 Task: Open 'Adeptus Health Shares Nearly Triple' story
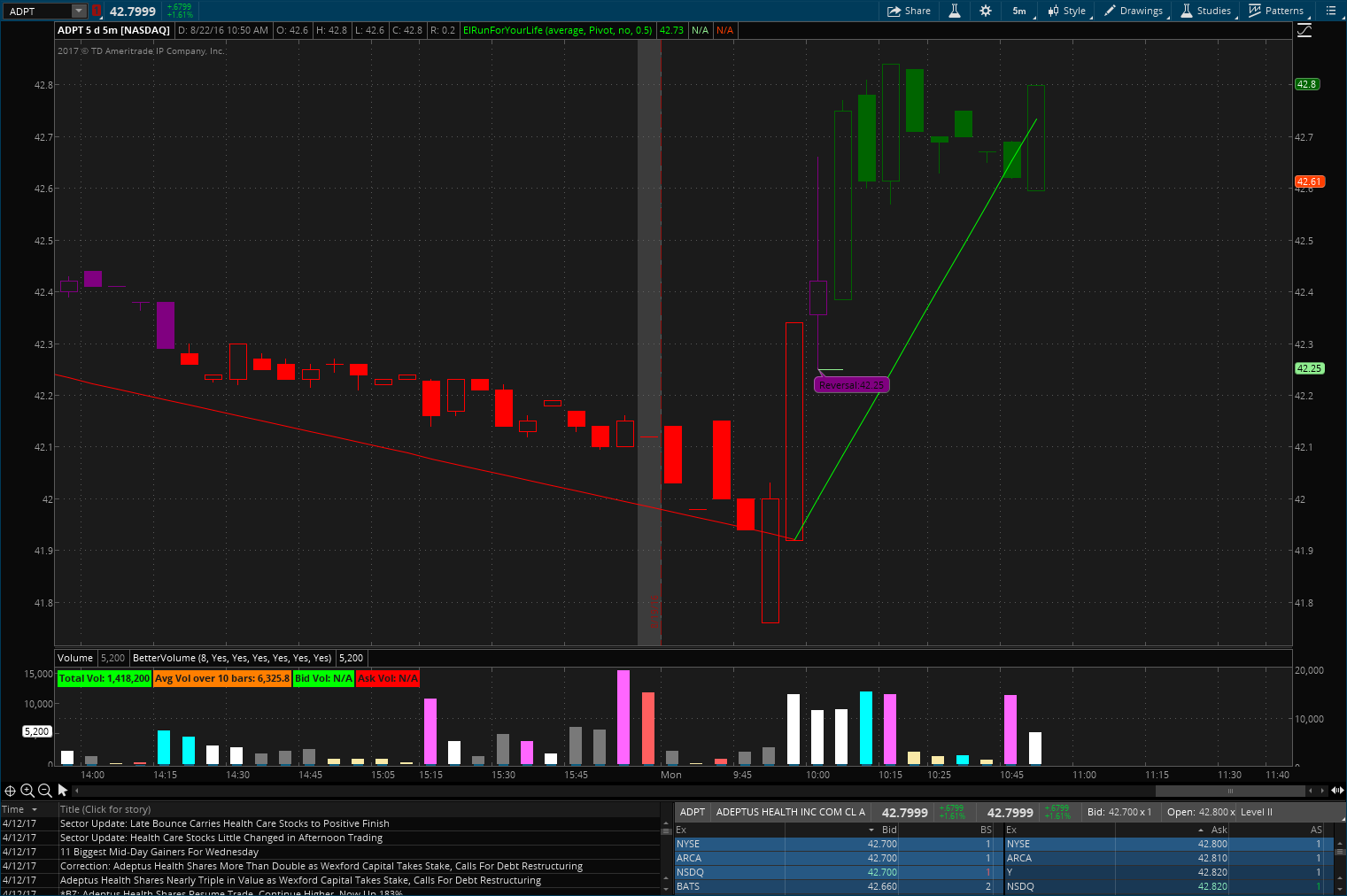300,880
